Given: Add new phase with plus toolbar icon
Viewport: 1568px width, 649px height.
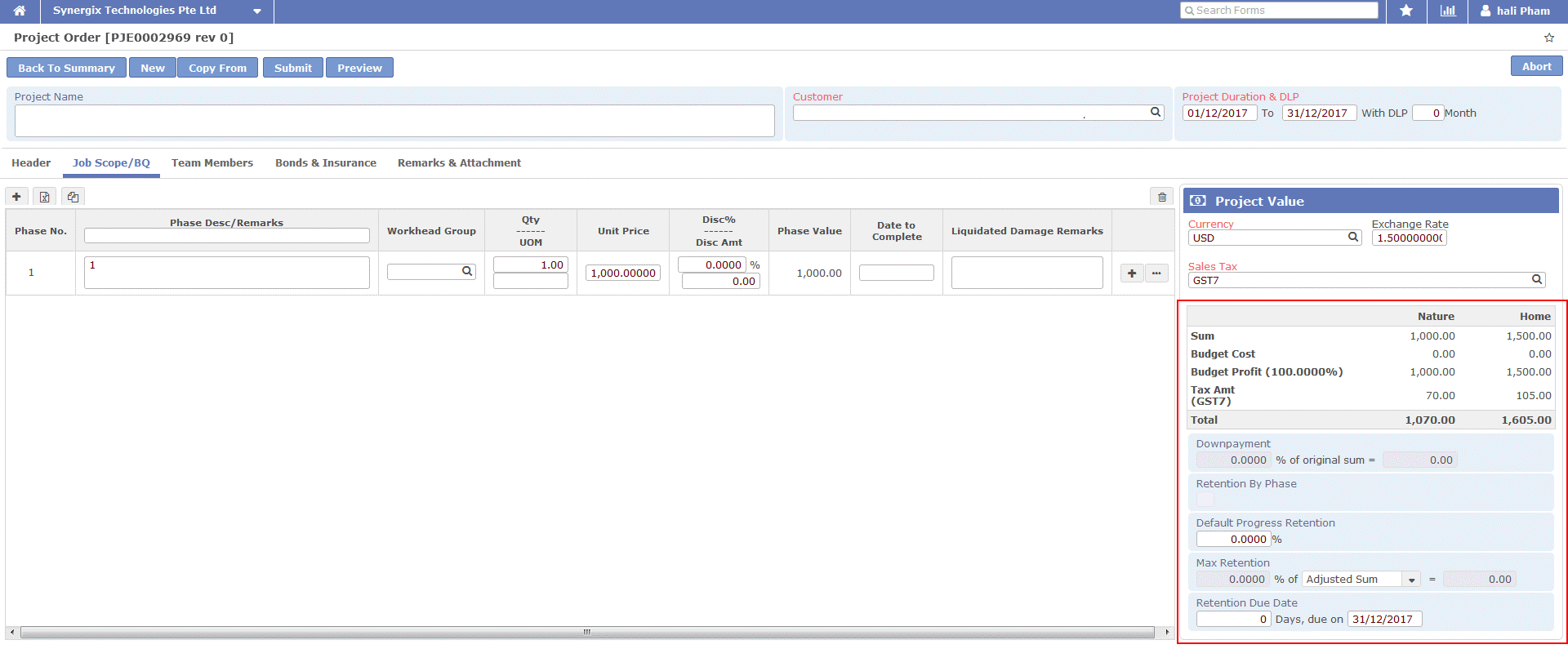Looking at the screenshot, I should coord(16,197).
